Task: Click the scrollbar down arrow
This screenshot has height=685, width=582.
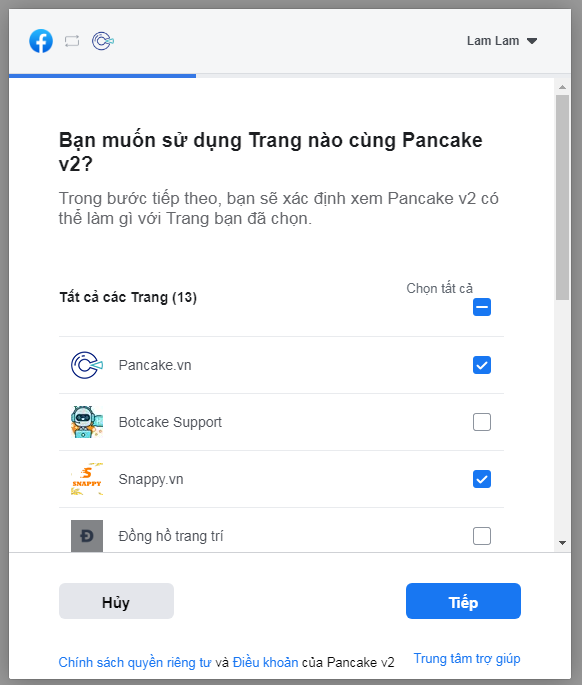Action: click(x=562, y=543)
